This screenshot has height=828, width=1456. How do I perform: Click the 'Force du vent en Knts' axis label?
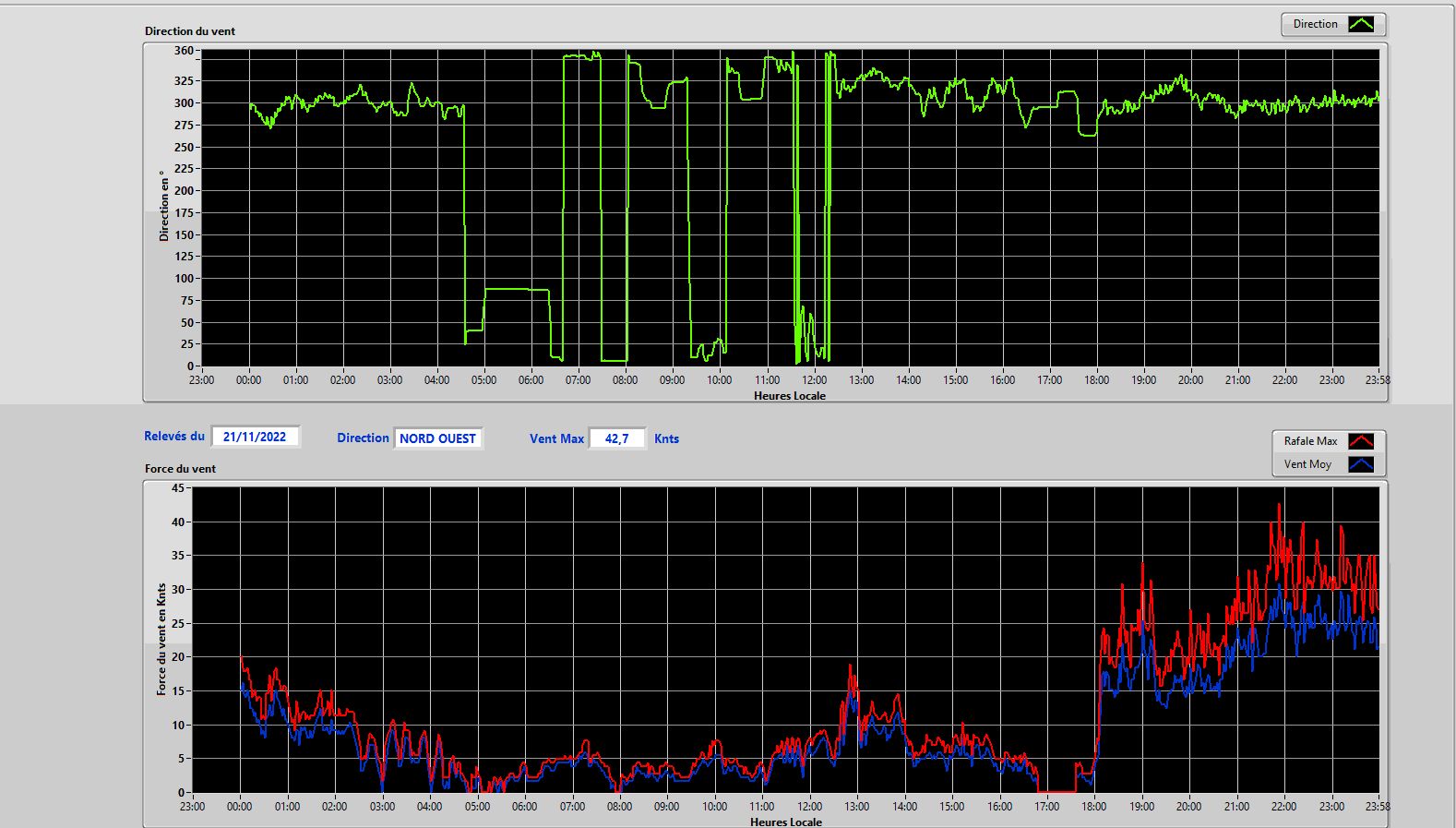pos(161,639)
